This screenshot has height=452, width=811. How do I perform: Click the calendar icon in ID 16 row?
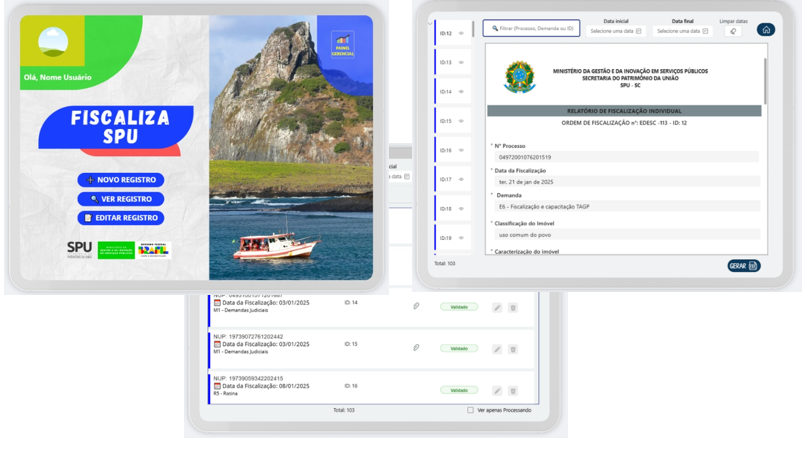[217, 386]
